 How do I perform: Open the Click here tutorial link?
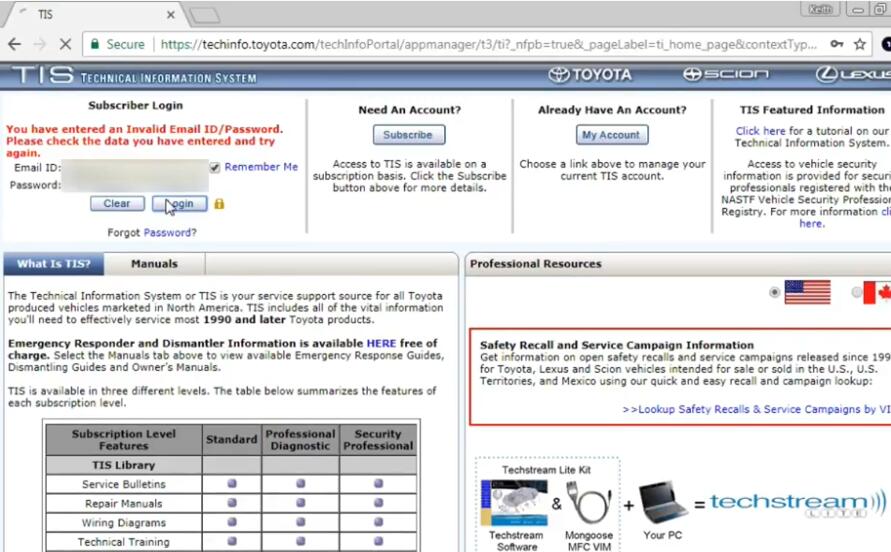coord(760,131)
